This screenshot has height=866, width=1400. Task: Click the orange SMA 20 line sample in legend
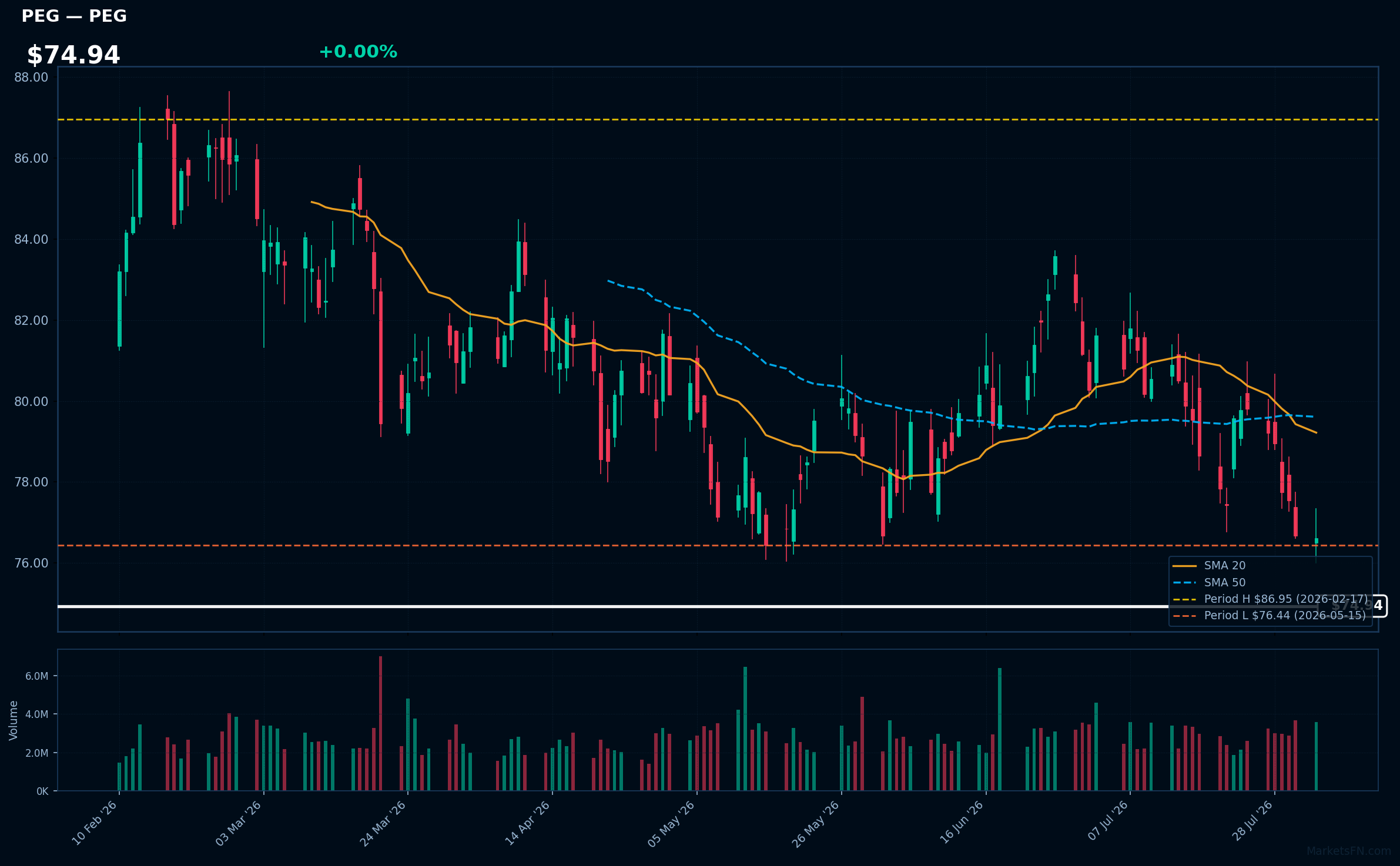click(x=1185, y=566)
